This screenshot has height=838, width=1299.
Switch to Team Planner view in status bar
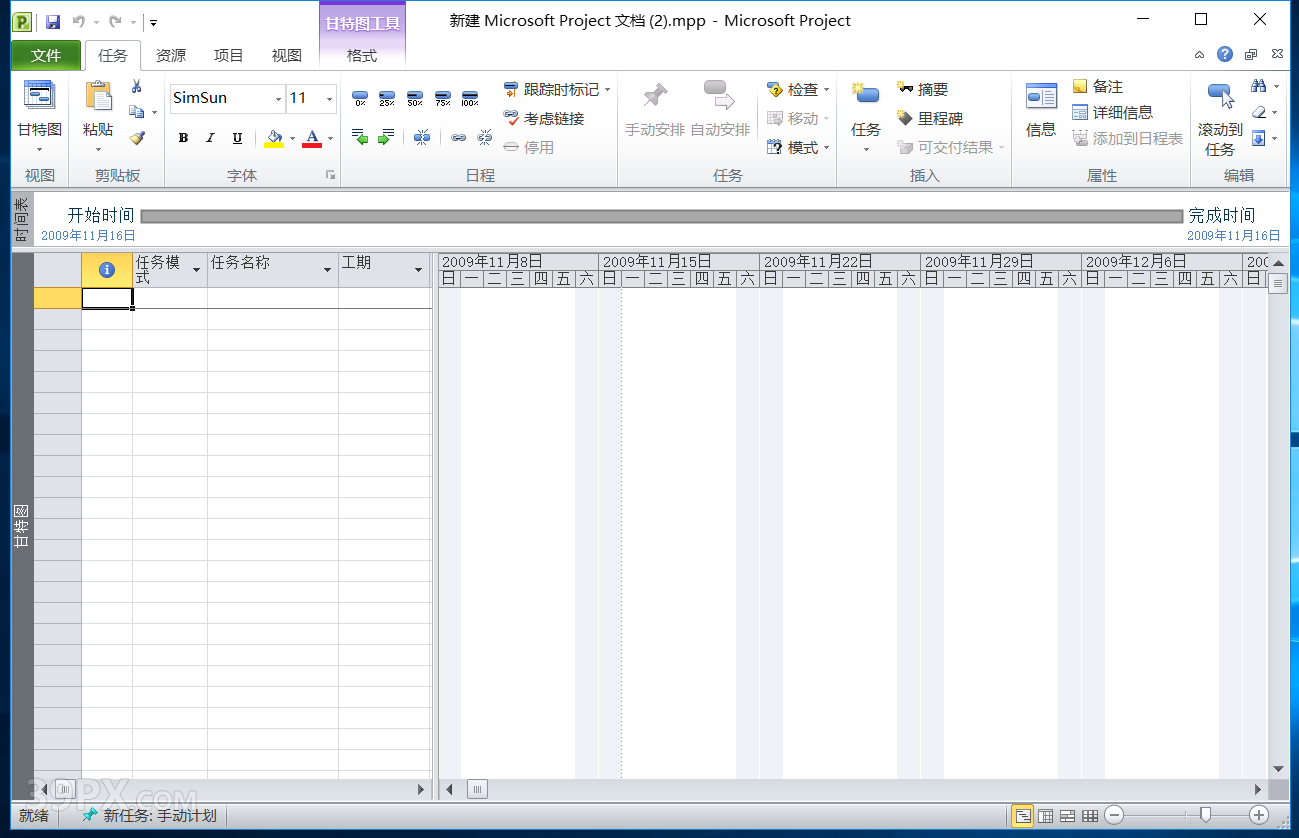[x=1068, y=816]
